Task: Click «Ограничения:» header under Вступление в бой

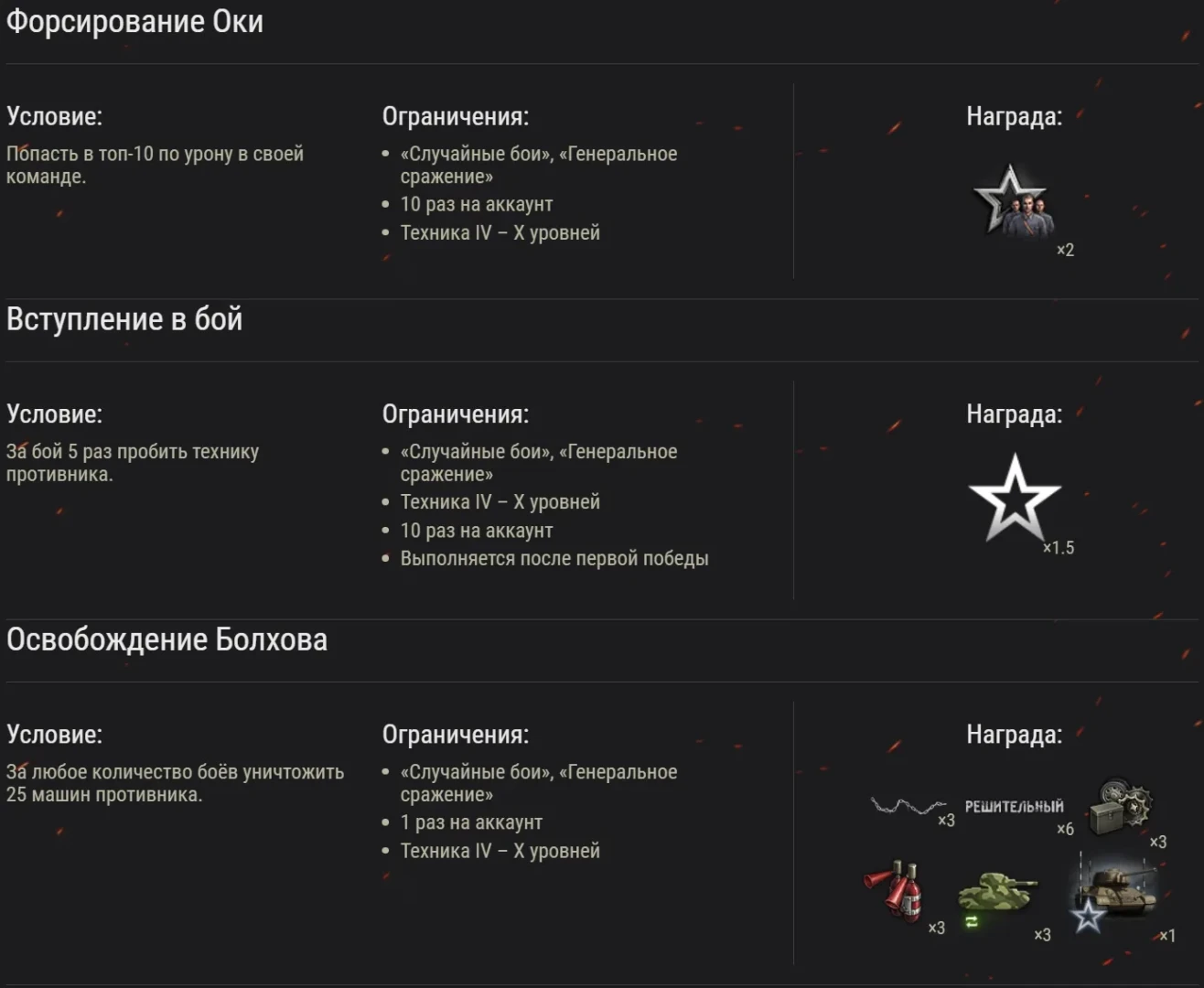Action: click(x=455, y=414)
